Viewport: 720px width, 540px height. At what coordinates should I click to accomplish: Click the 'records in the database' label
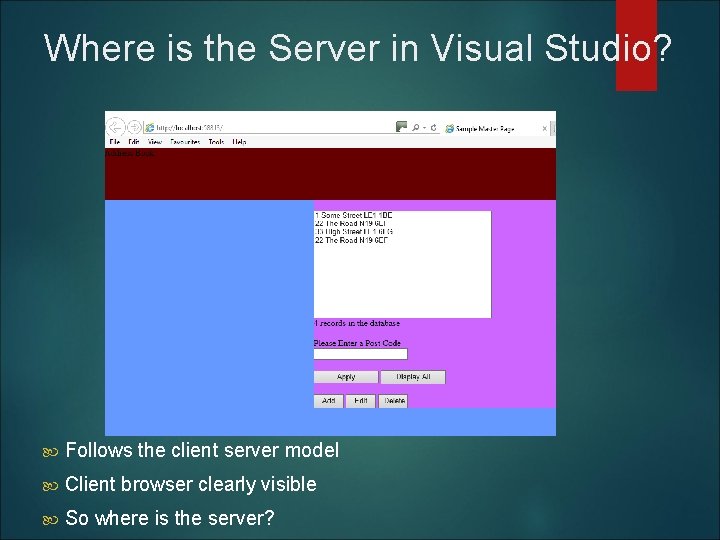click(357, 323)
